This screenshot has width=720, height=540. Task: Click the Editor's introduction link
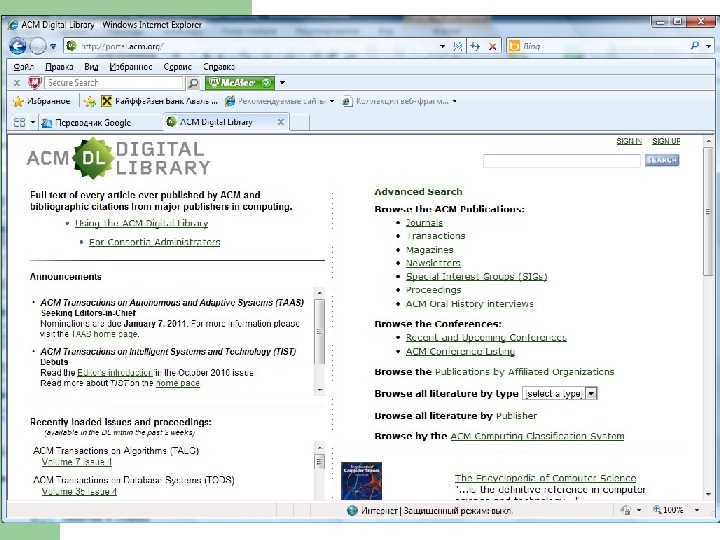coord(115,372)
